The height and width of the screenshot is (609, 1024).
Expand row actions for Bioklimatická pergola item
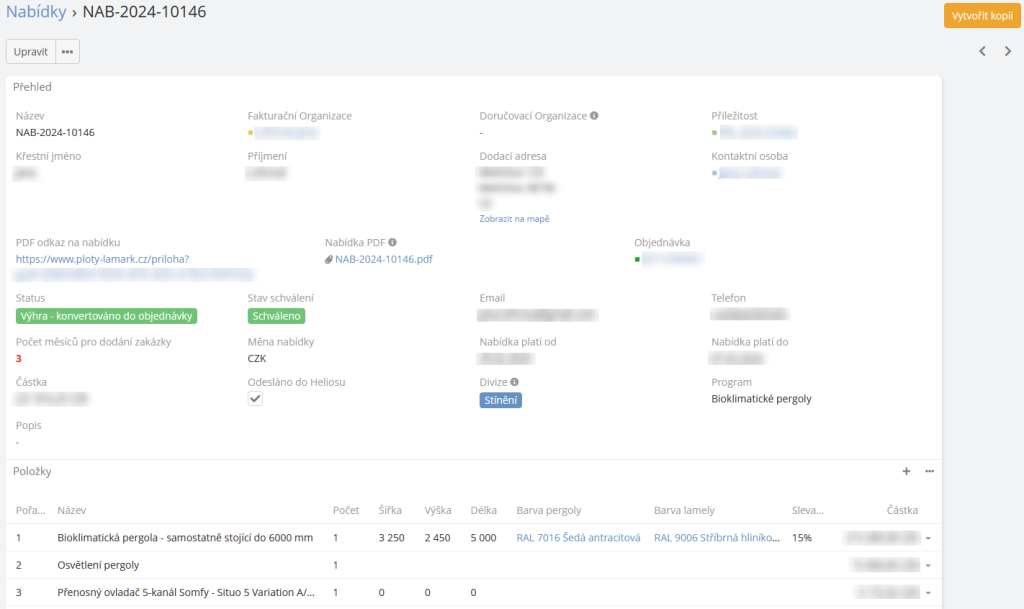click(928, 538)
